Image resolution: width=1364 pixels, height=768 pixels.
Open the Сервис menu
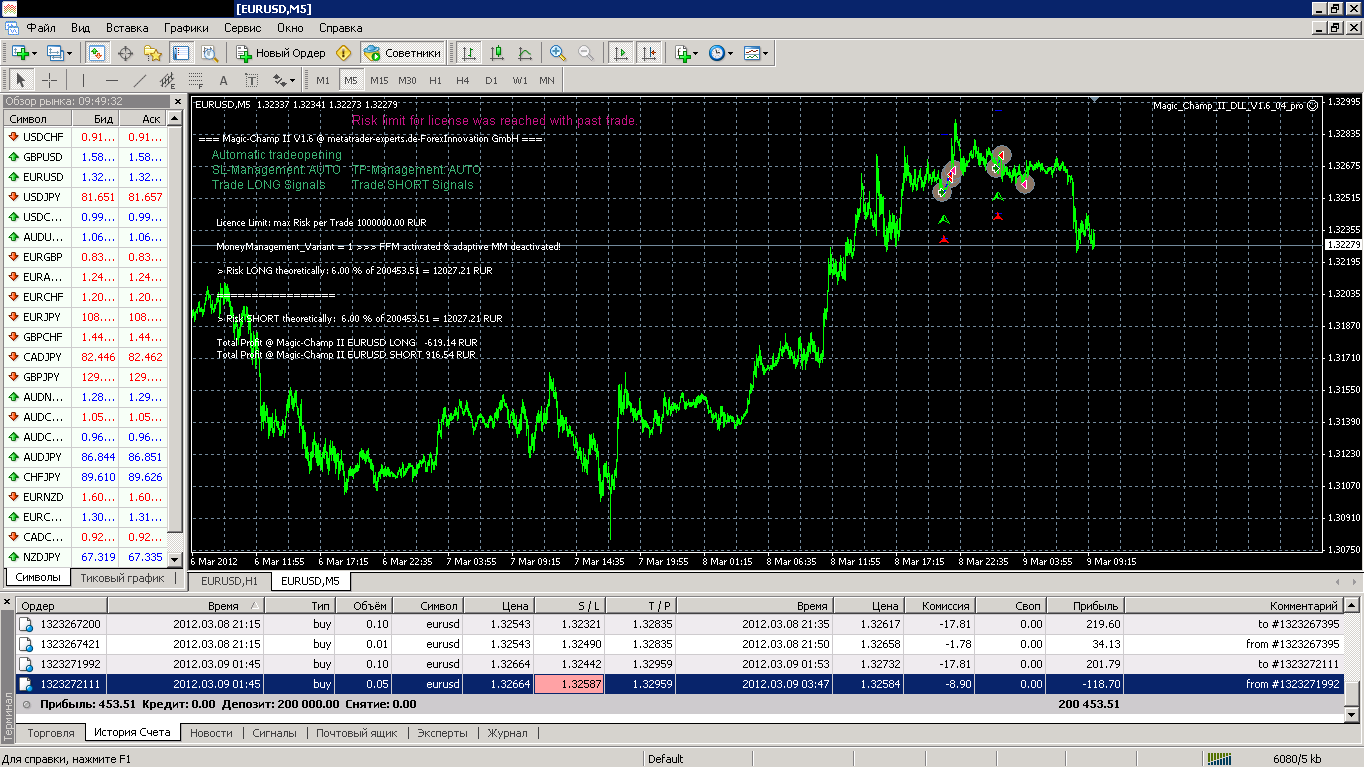tap(242, 28)
